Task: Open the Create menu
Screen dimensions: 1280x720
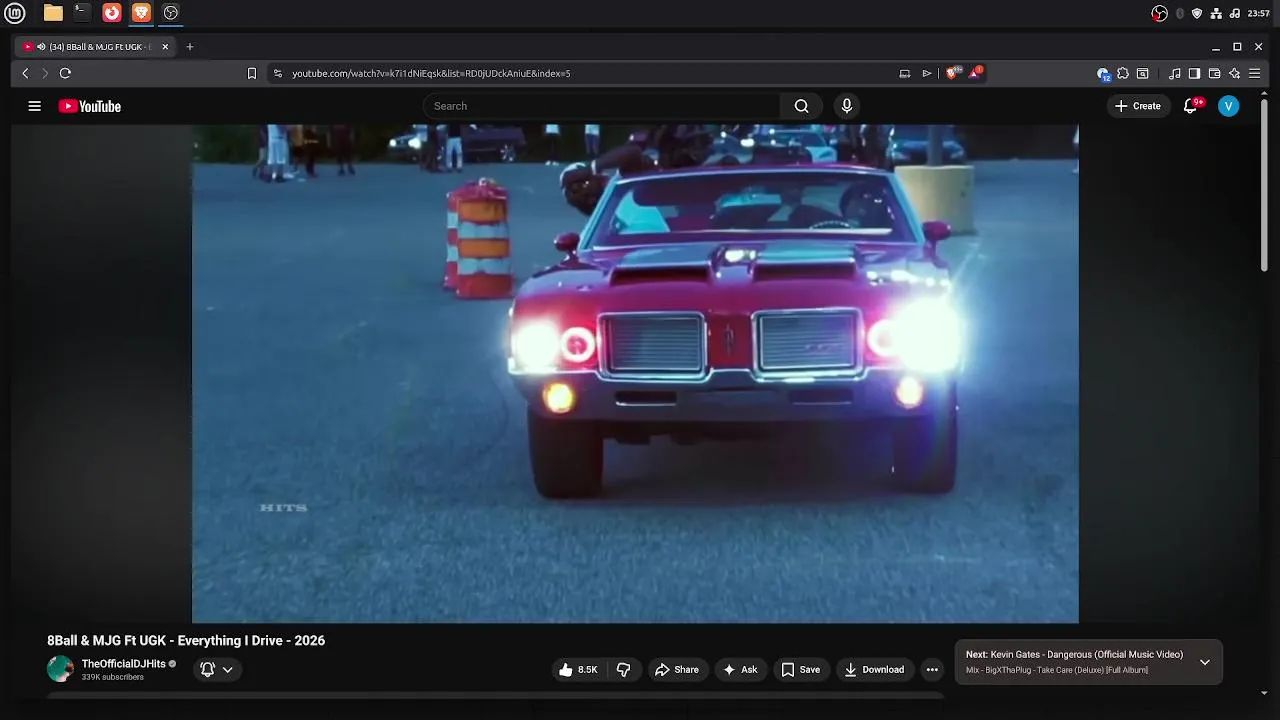Action: tap(1138, 106)
